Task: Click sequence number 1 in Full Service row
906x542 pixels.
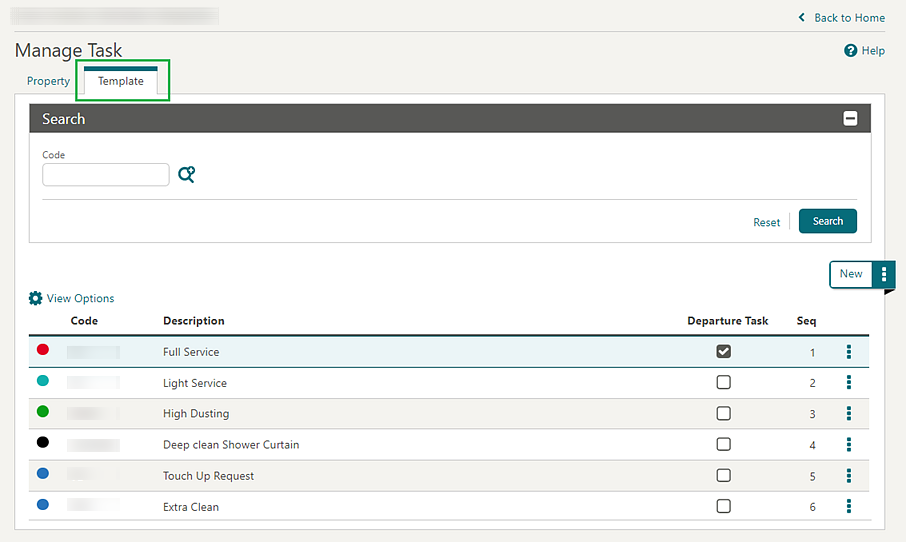Action: click(x=812, y=352)
